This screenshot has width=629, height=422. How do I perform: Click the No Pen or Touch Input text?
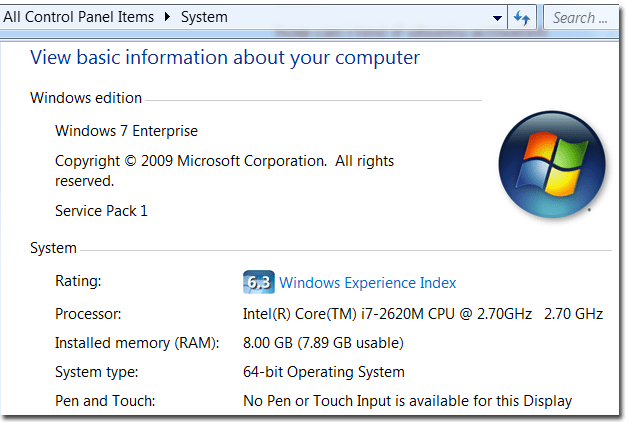point(407,401)
